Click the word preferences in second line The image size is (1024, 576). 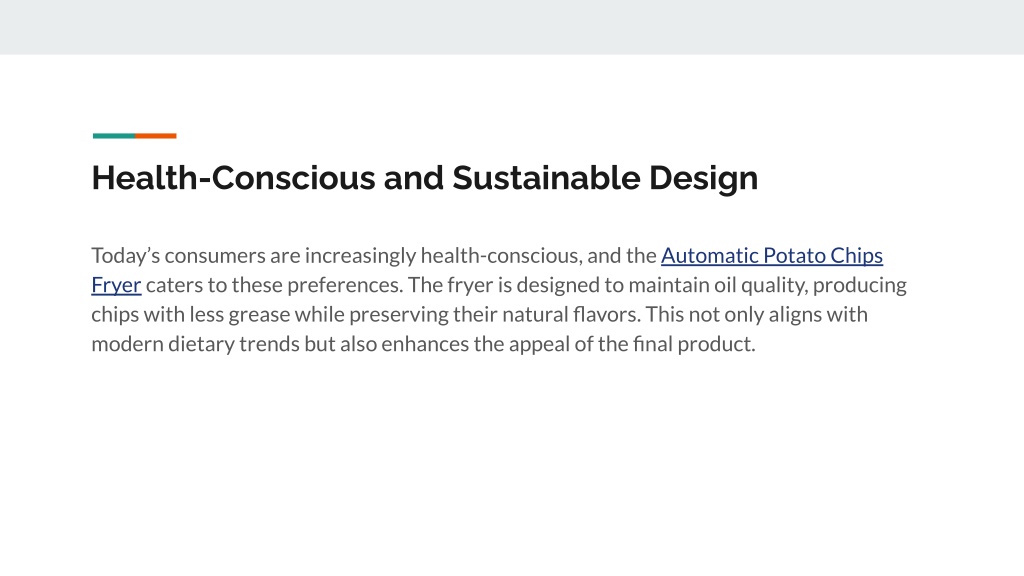[x=345, y=285]
